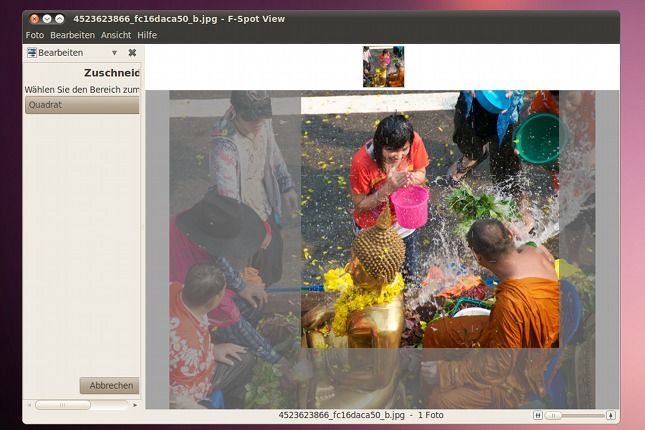Expand the sidebar Bearbeiten dropdown arrow
This screenshot has height=430, width=645.
114,53
